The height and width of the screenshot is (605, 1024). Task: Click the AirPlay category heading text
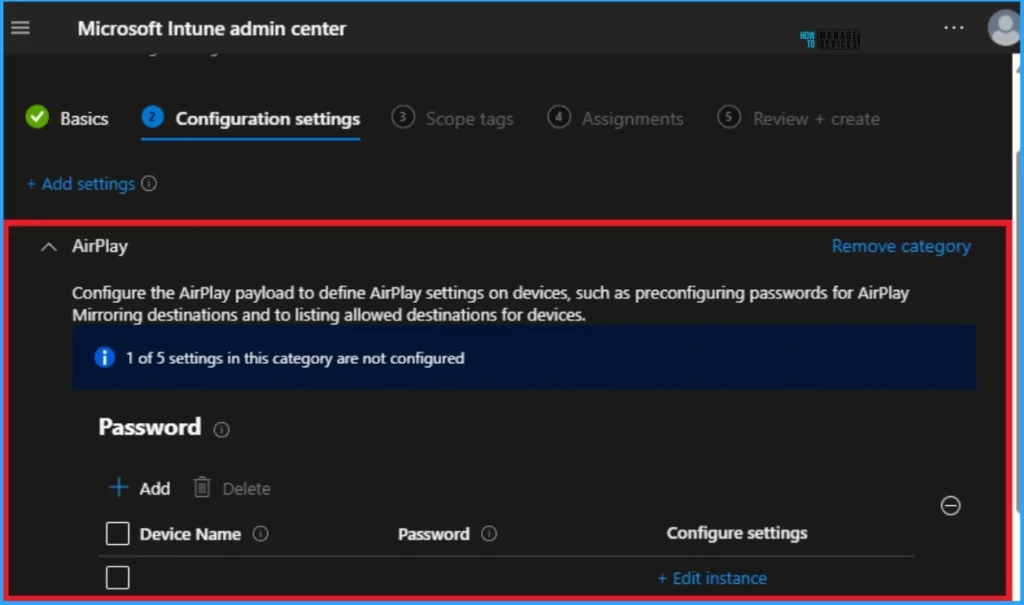click(100, 246)
